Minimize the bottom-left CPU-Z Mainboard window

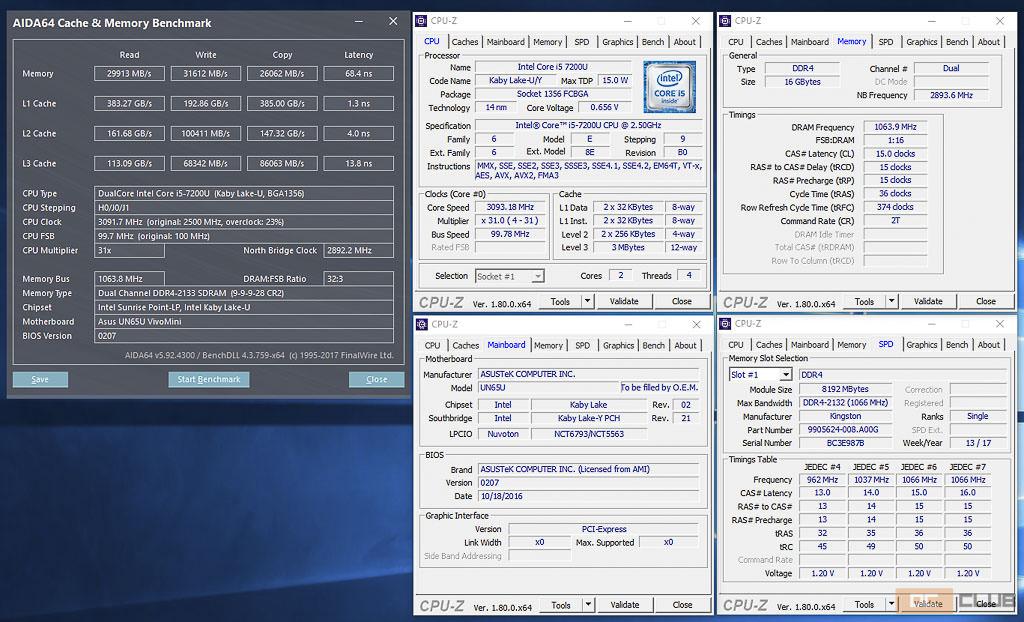628,324
